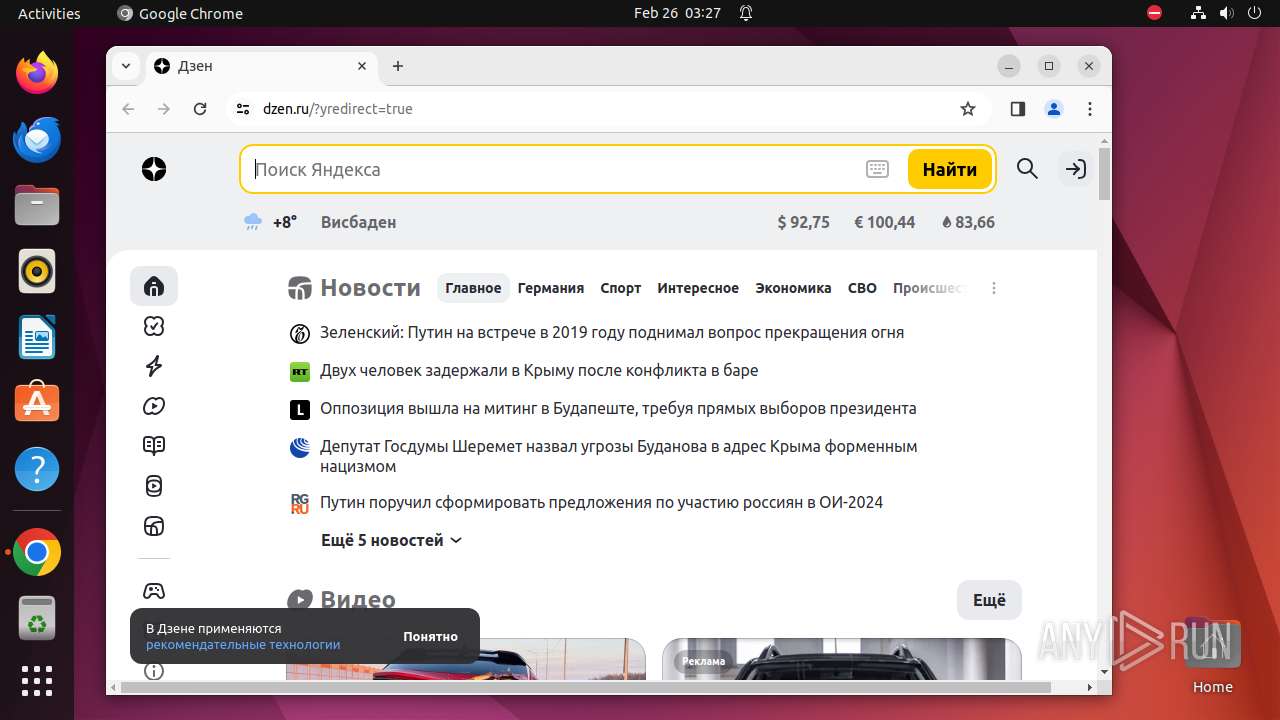Click the weather cloud icon

253,222
